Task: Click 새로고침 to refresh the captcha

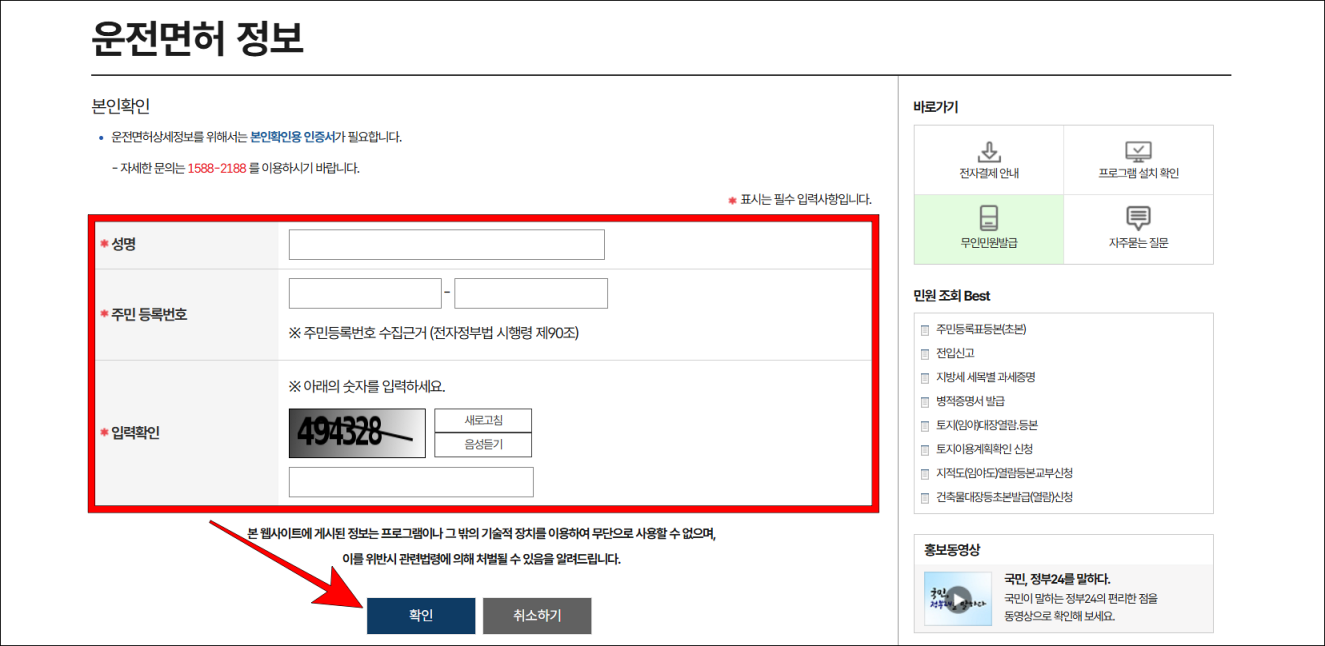Action: click(481, 420)
